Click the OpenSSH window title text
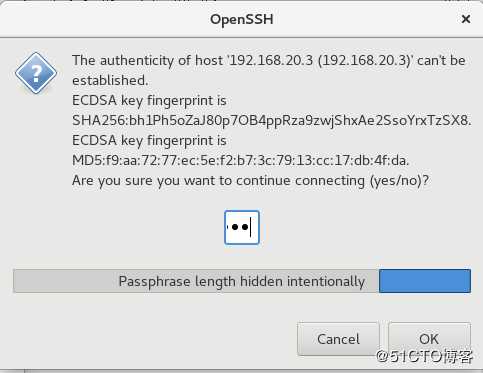Viewport: 483px width, 373px height. tap(242, 19)
